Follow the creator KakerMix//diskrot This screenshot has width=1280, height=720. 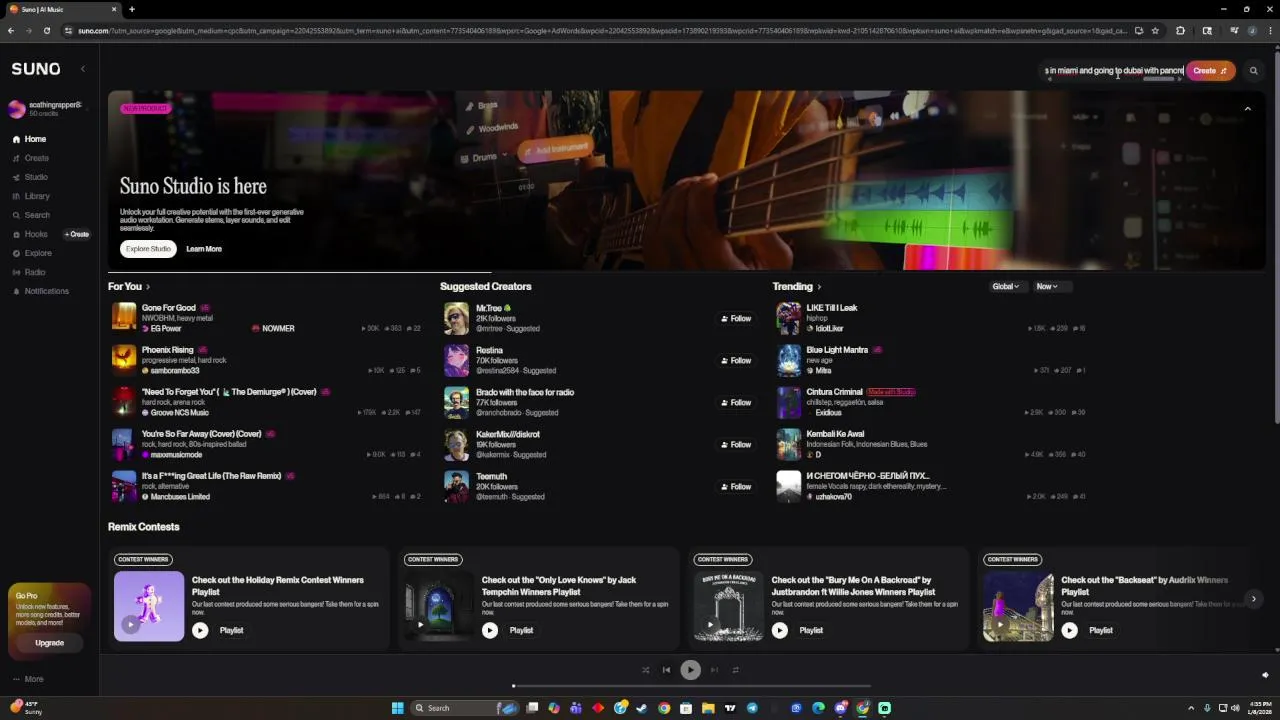click(735, 445)
